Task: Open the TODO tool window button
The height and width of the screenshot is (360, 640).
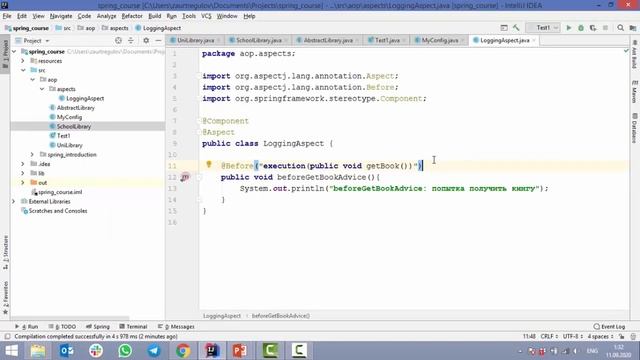Action: click(62, 327)
